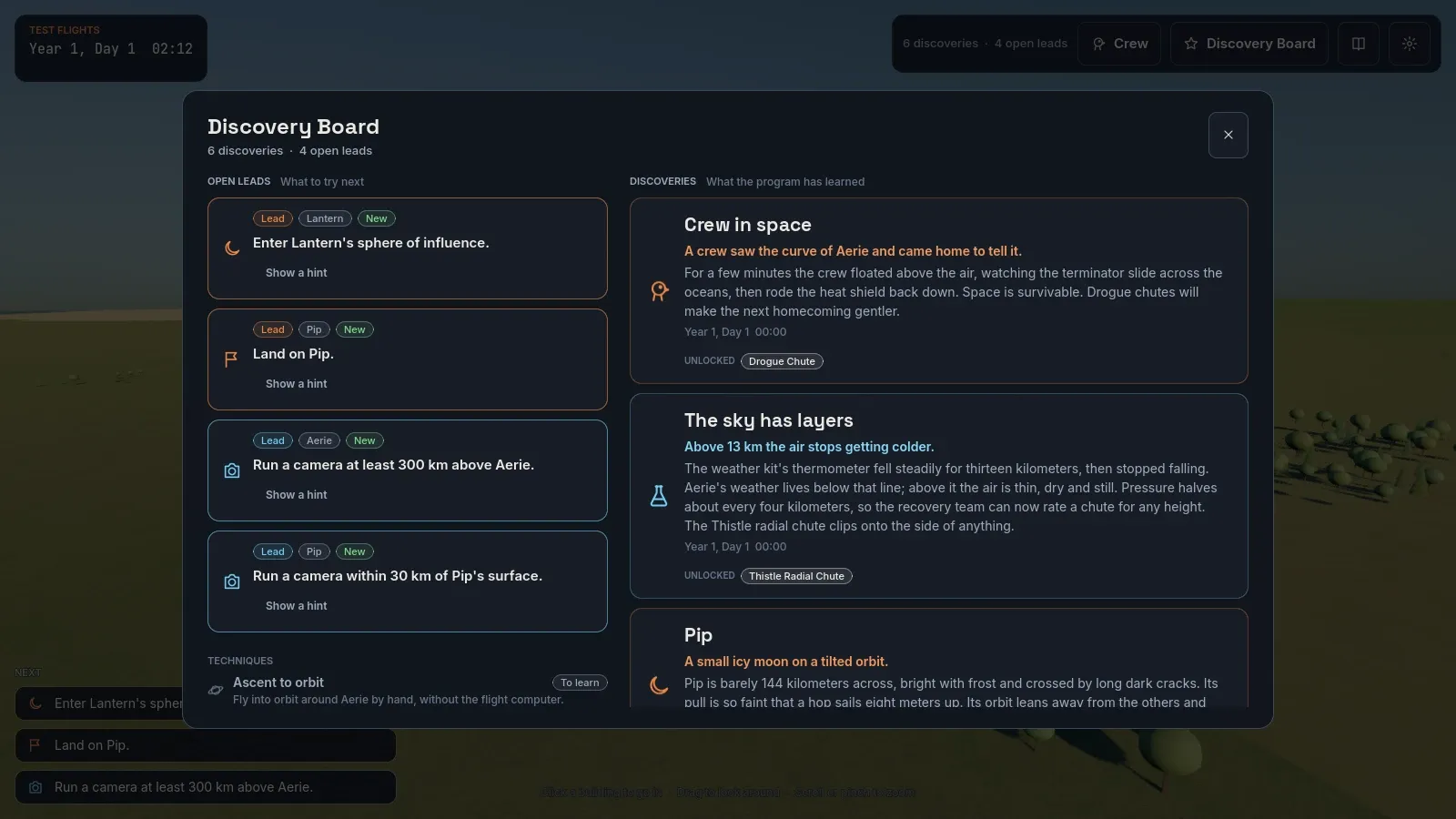Click the orbit icon beside Ascent to orbit
Screen dimensions: 1456x819
click(x=216, y=691)
